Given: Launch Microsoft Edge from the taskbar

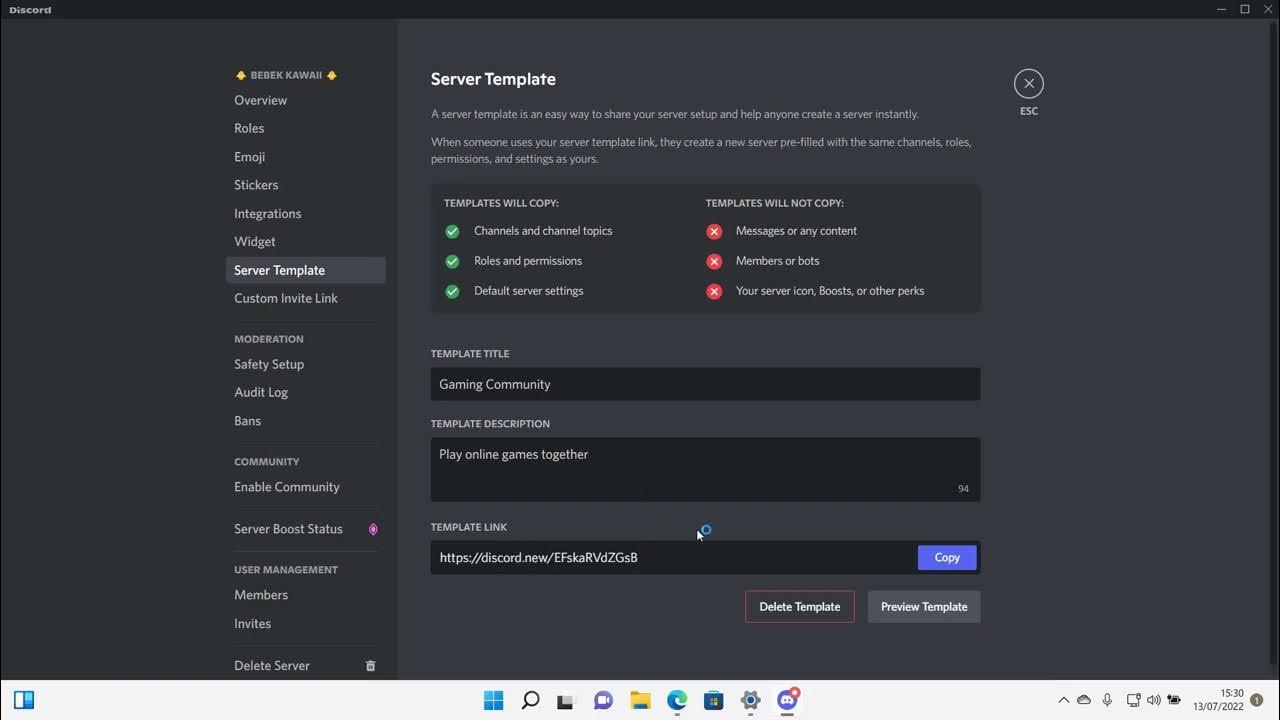Looking at the screenshot, I should click(677, 700).
